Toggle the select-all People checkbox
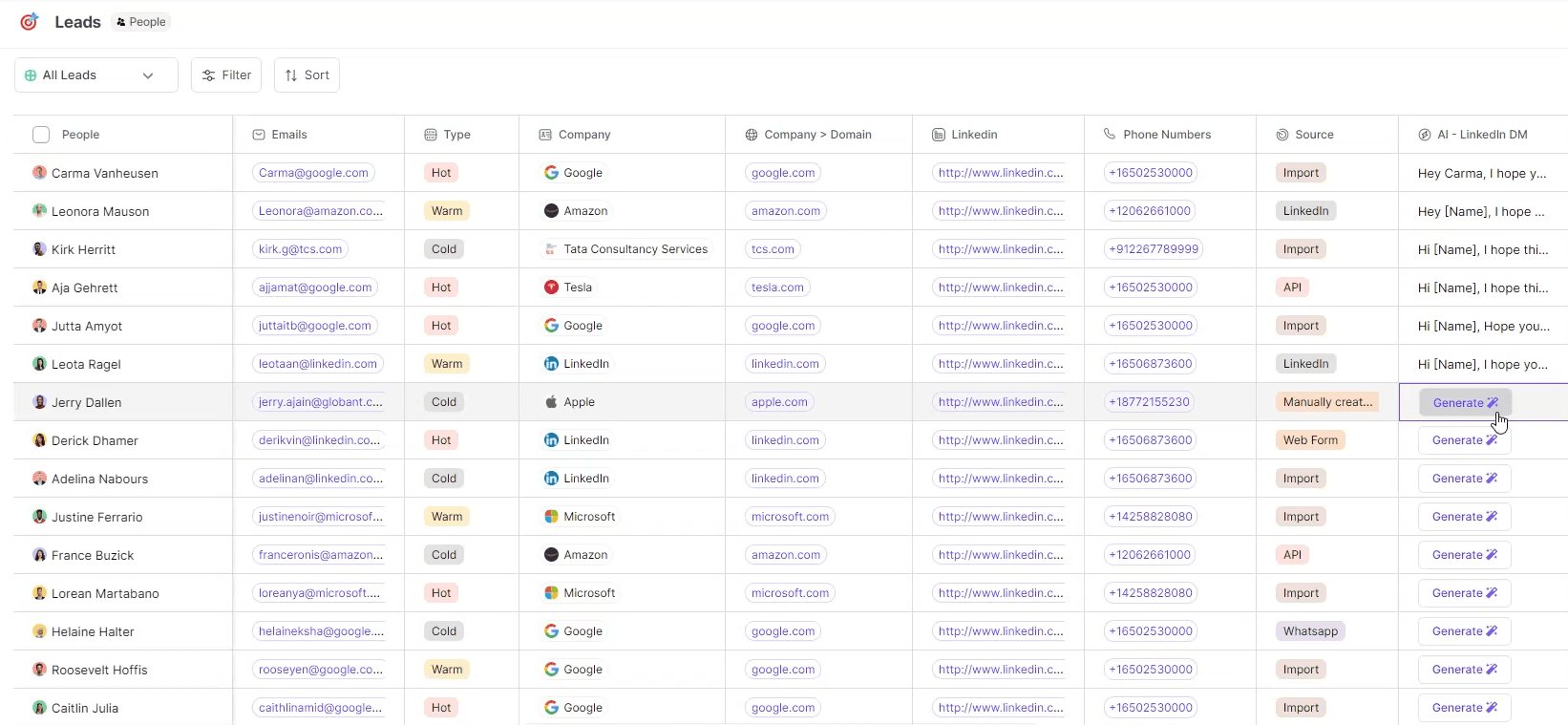 click(x=41, y=135)
